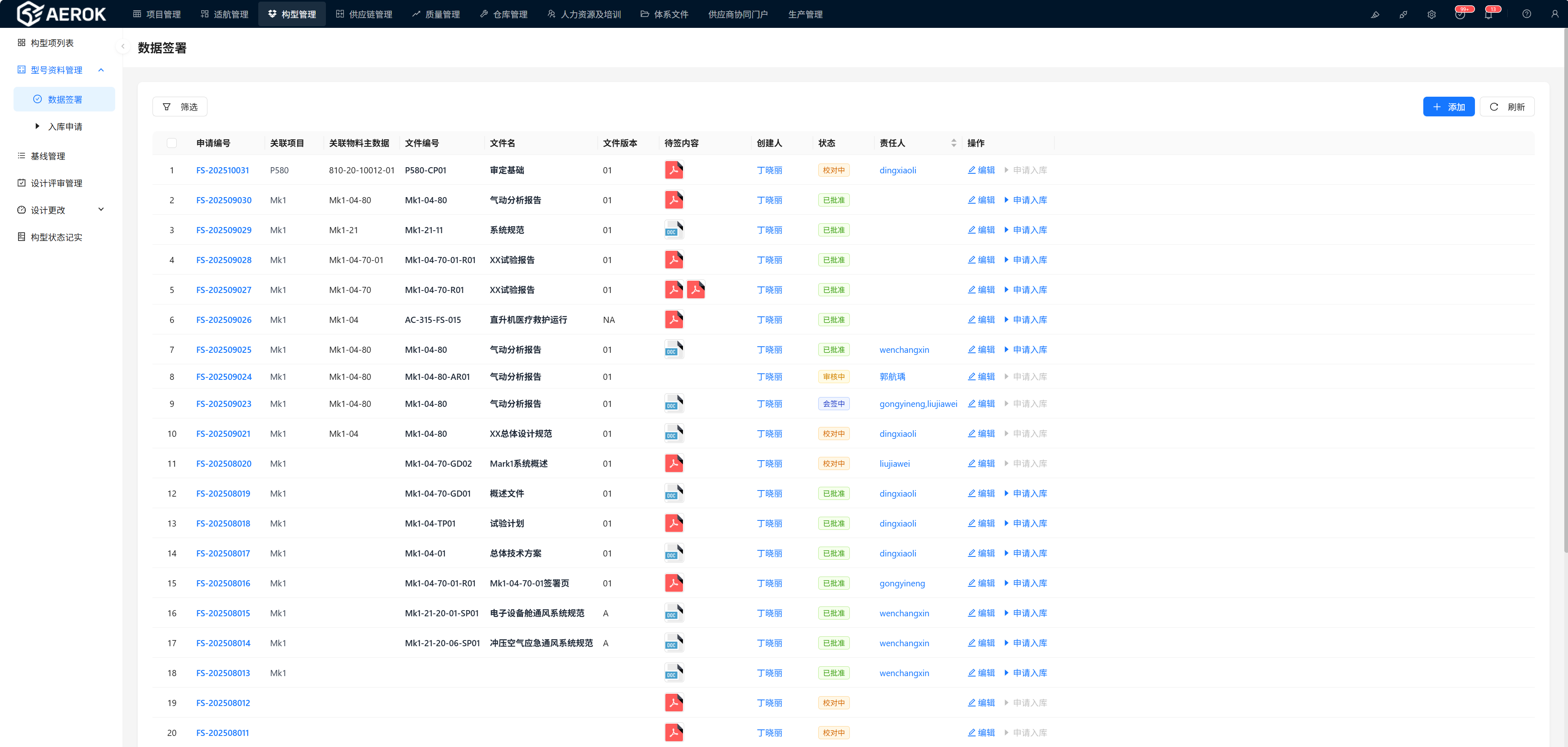This screenshot has height=747, width=1568.
Task: Collapse the left sidebar with arrow handle
Action: [x=122, y=46]
